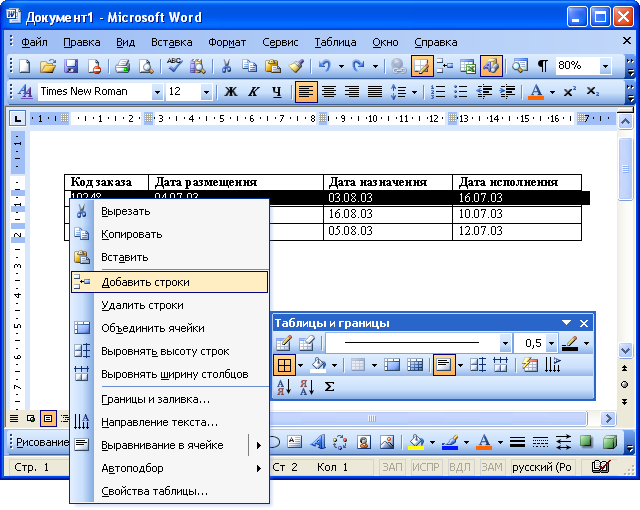Open print preview icon
Viewport: 640px width, 510px height.
click(145, 66)
